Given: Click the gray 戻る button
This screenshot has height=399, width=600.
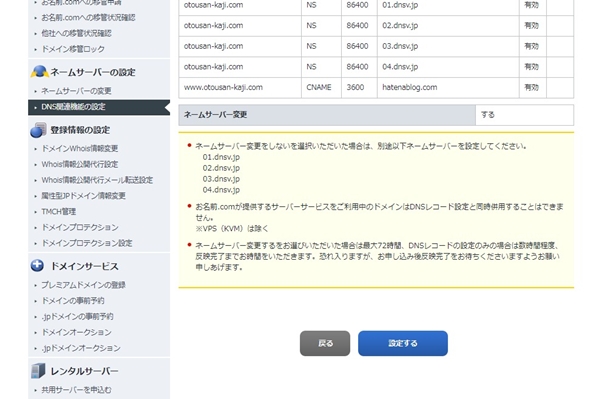Looking at the screenshot, I should (x=325, y=343).
